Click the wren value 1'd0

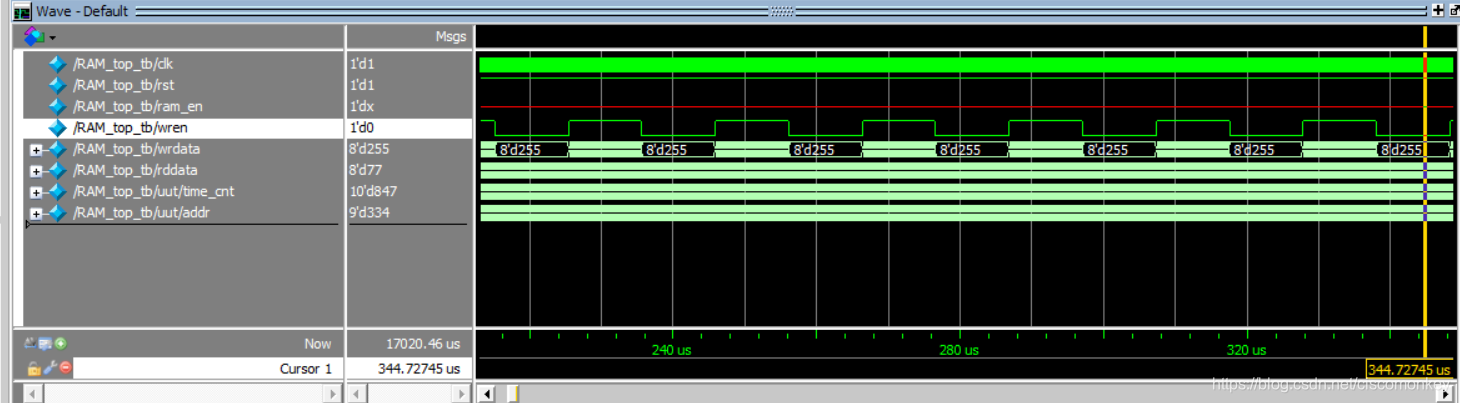point(362,128)
